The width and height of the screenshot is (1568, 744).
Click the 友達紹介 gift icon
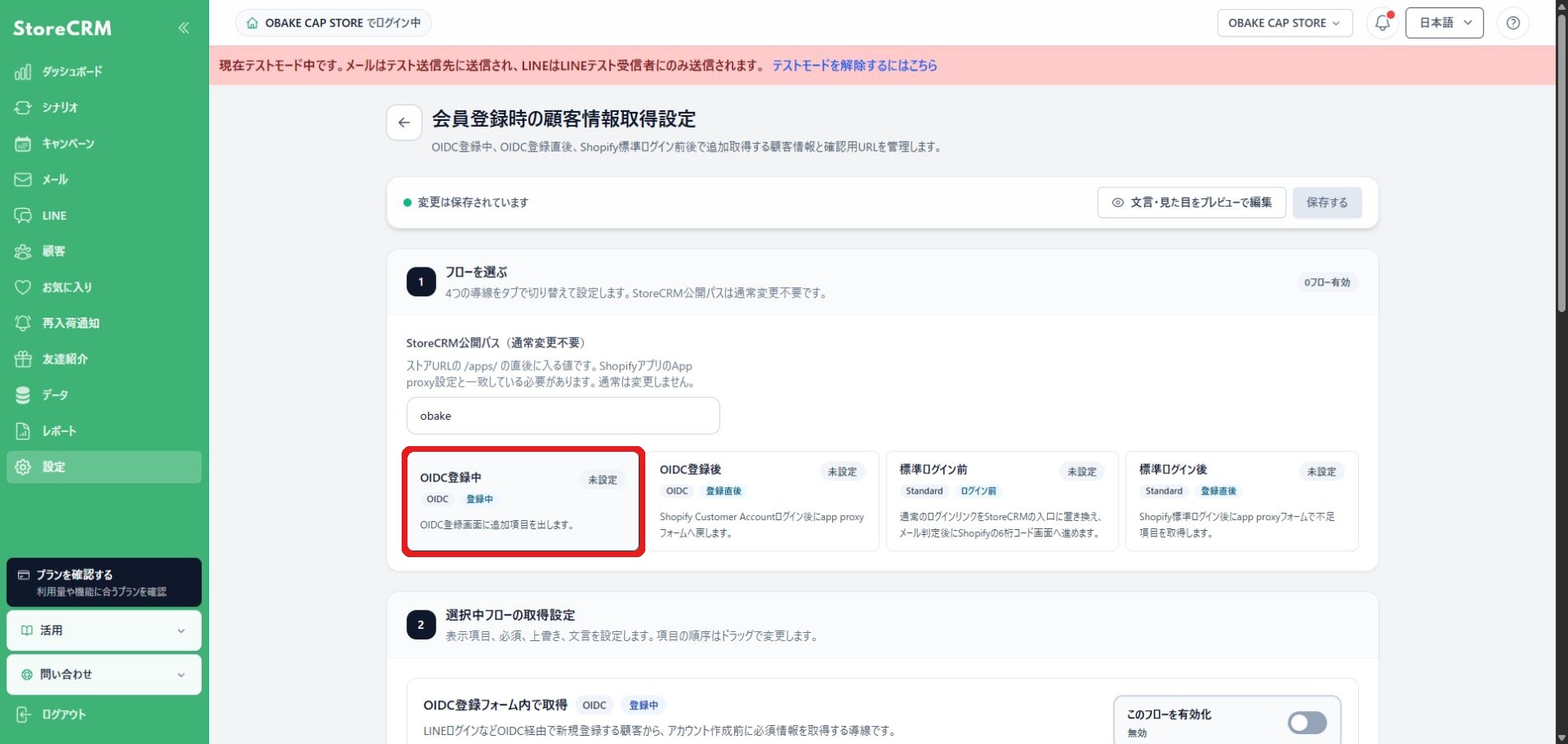coord(23,359)
